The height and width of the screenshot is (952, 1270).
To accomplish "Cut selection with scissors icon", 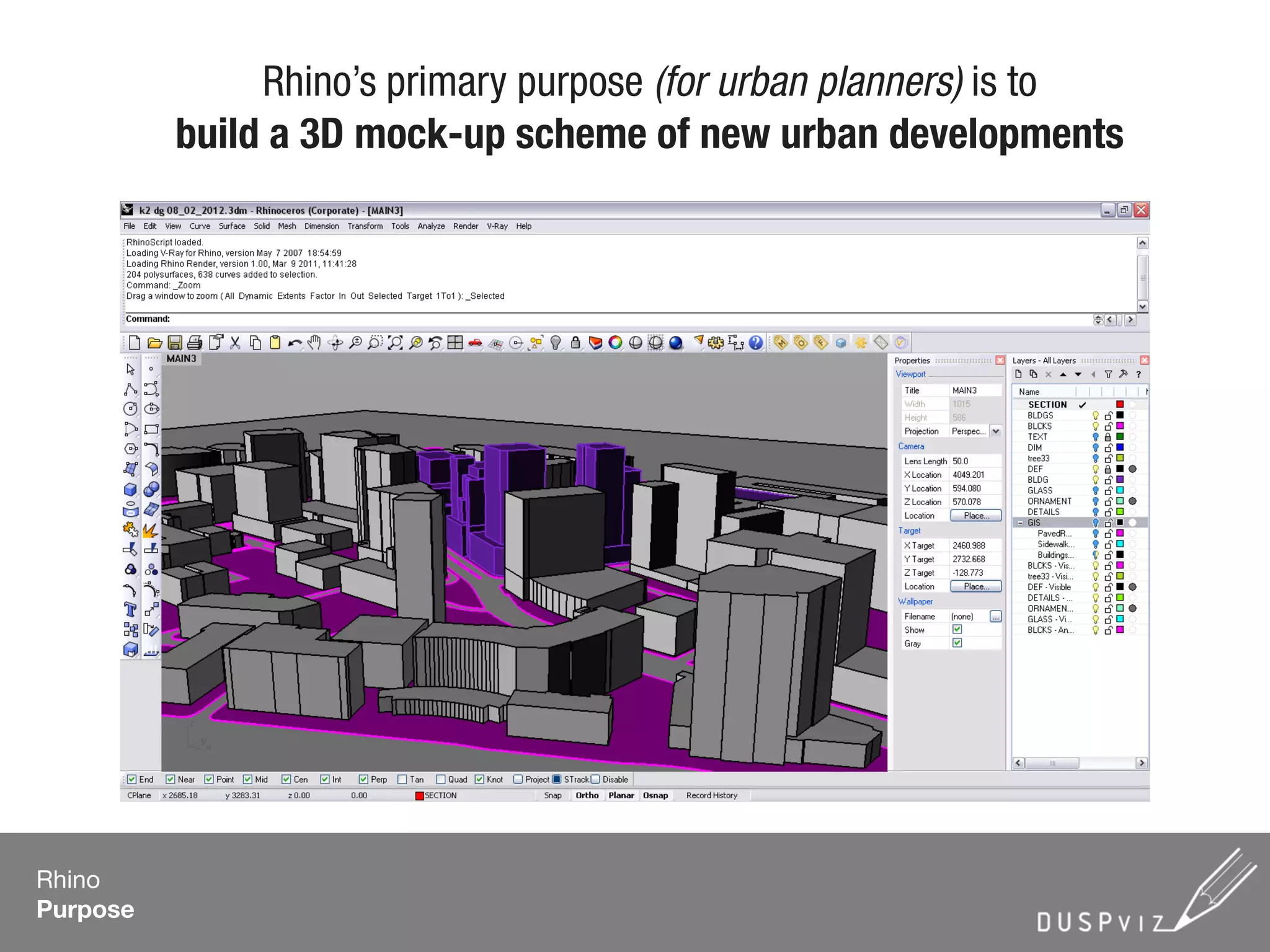I will point(235,342).
